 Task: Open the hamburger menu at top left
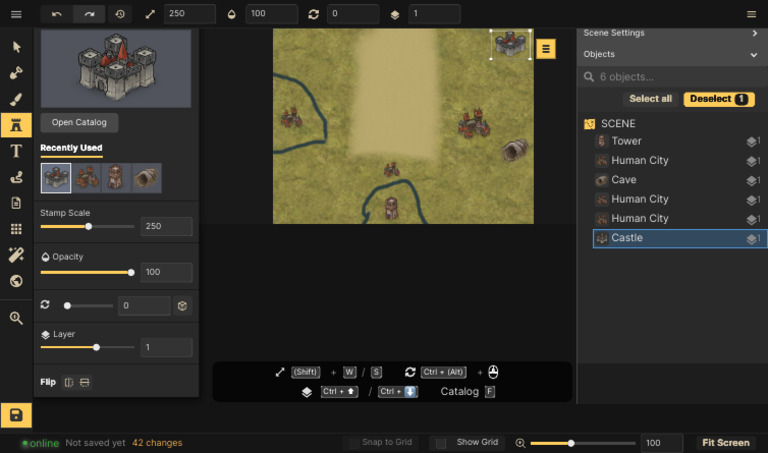pos(16,14)
